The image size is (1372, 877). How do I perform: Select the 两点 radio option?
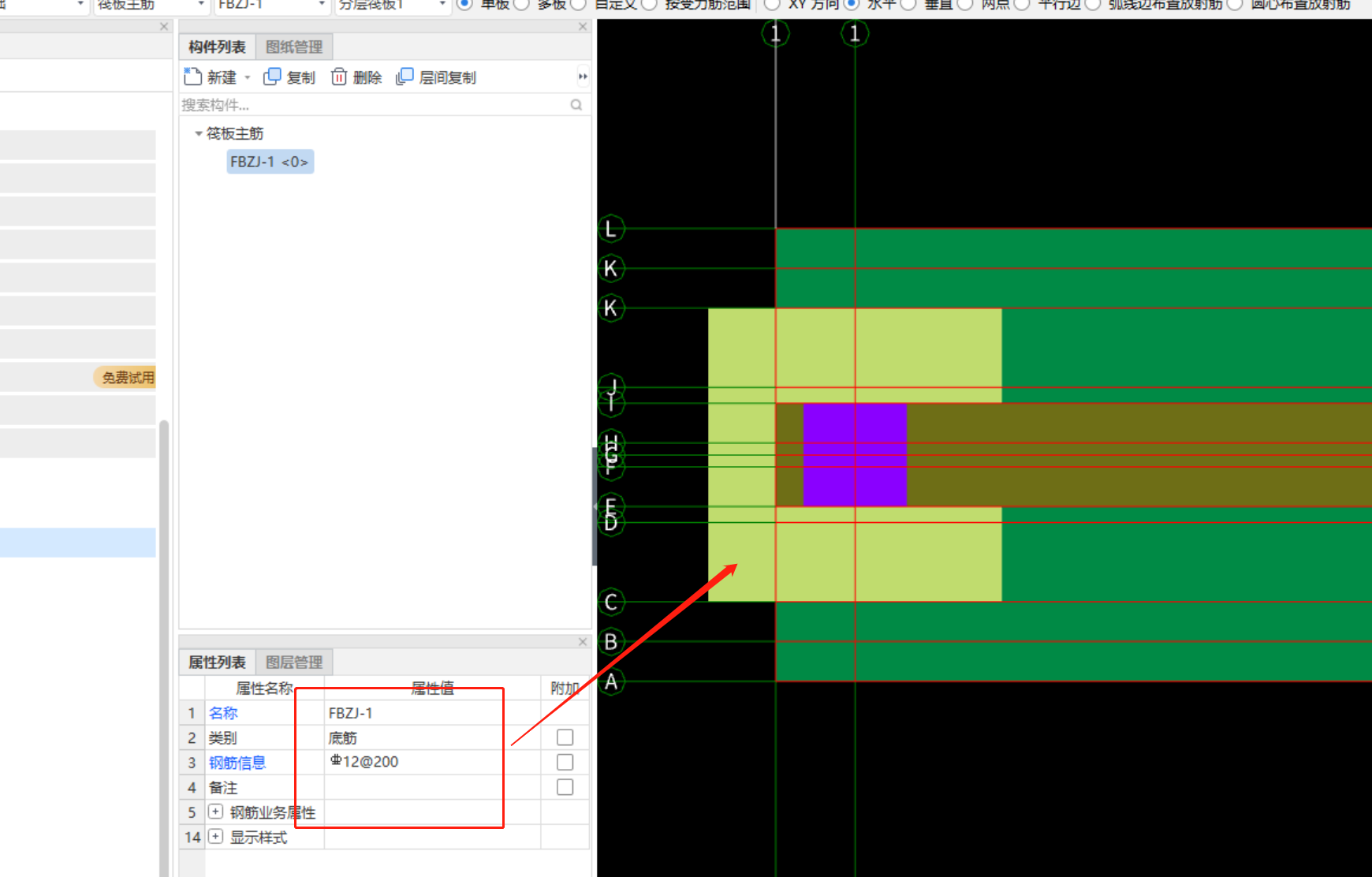[964, 4]
